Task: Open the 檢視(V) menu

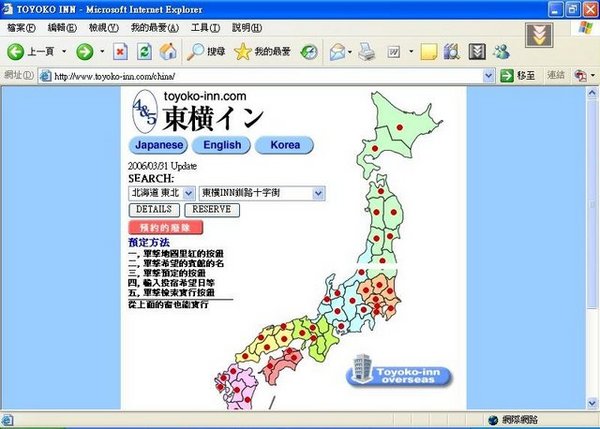Action: pos(104,28)
